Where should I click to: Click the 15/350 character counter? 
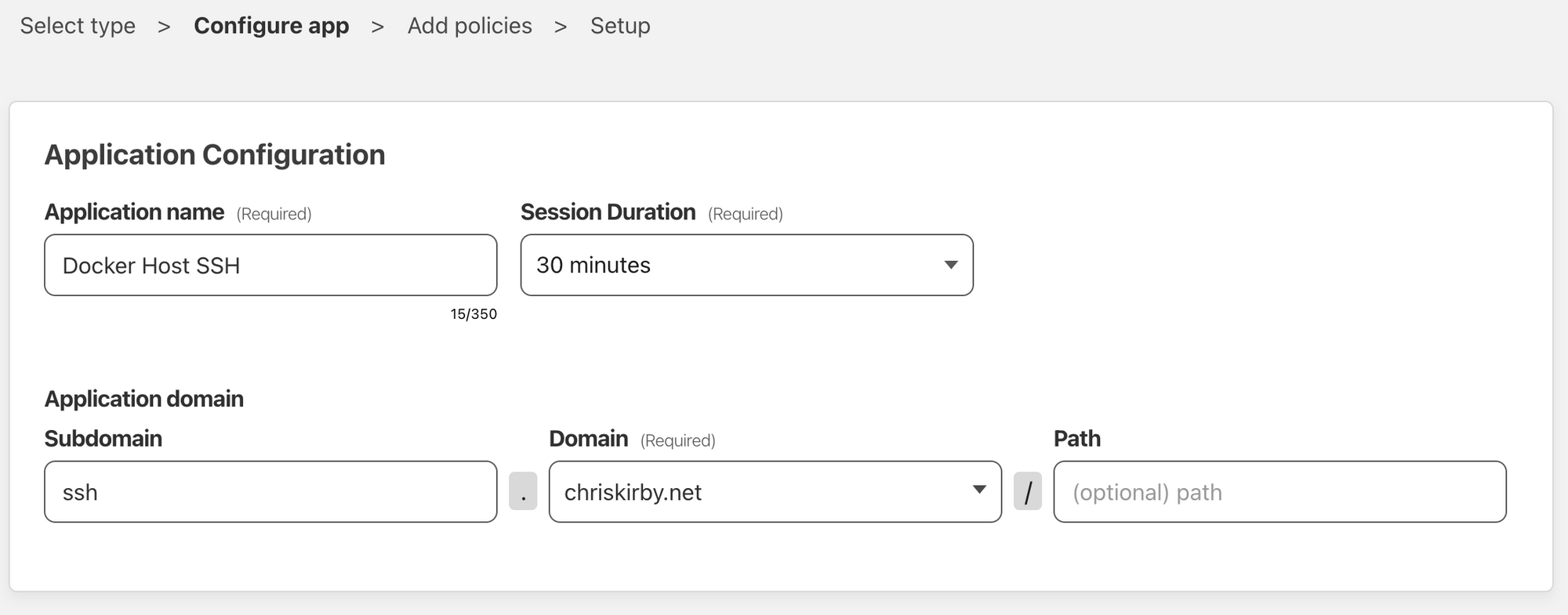471,313
